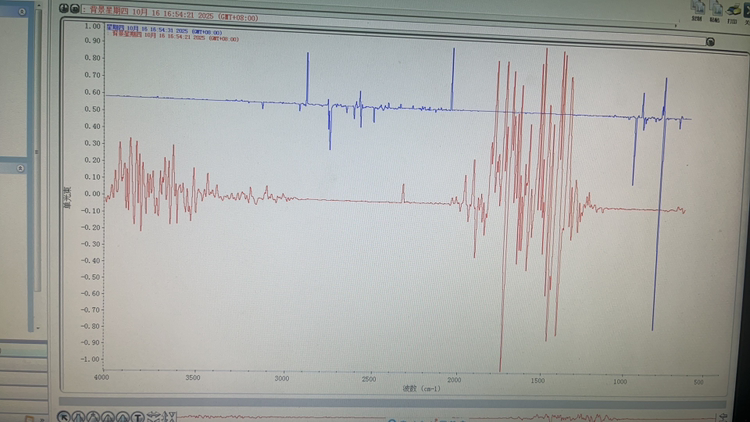Select the peak height tool, fourth palette icon
The image size is (750, 422).
coord(108,417)
